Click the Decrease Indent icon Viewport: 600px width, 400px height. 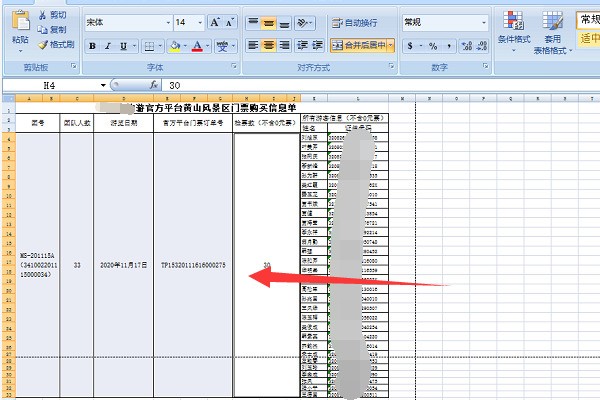[302, 46]
